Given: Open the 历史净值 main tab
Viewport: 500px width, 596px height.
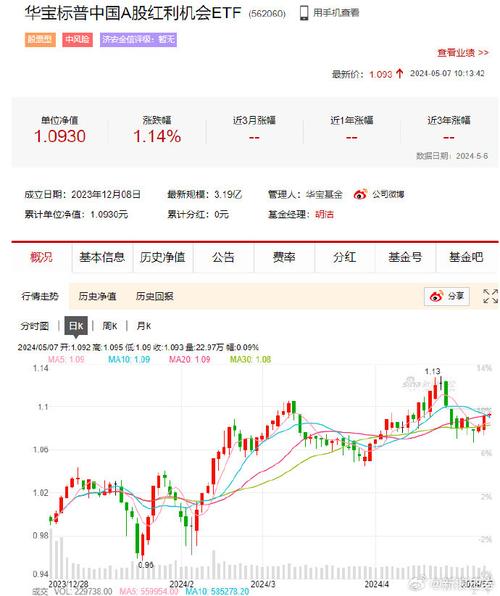Looking at the screenshot, I should 163,257.
